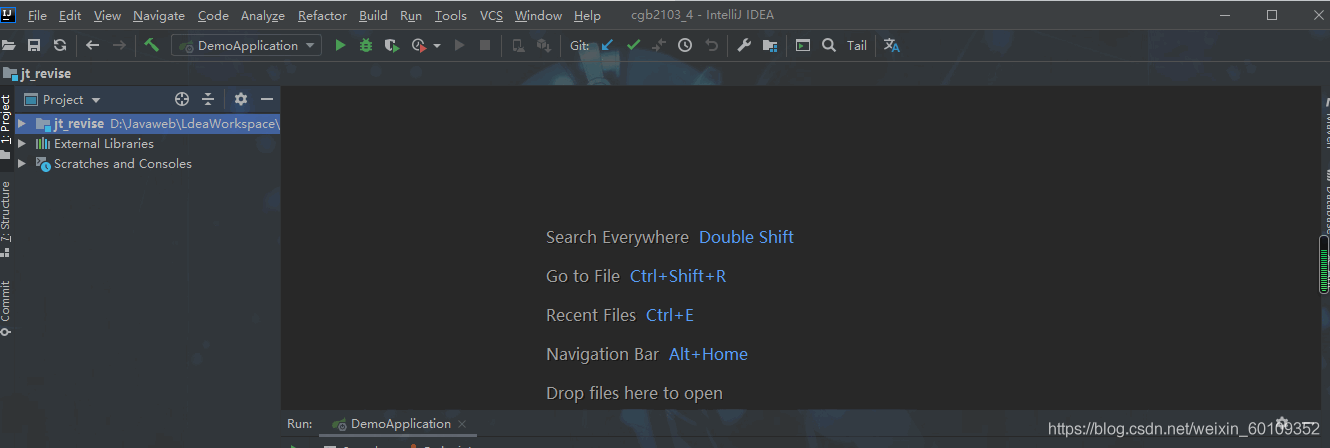Screen dimensions: 1330x448
Task: Open the View menu
Action: 107,16
